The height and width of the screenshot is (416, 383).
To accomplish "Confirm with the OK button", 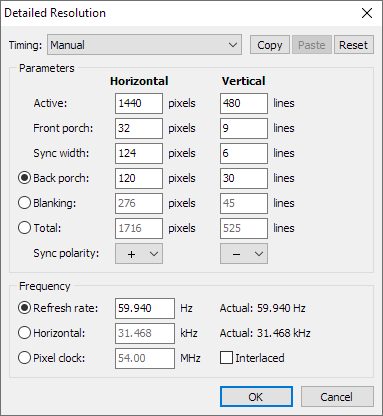I will coord(256,397).
